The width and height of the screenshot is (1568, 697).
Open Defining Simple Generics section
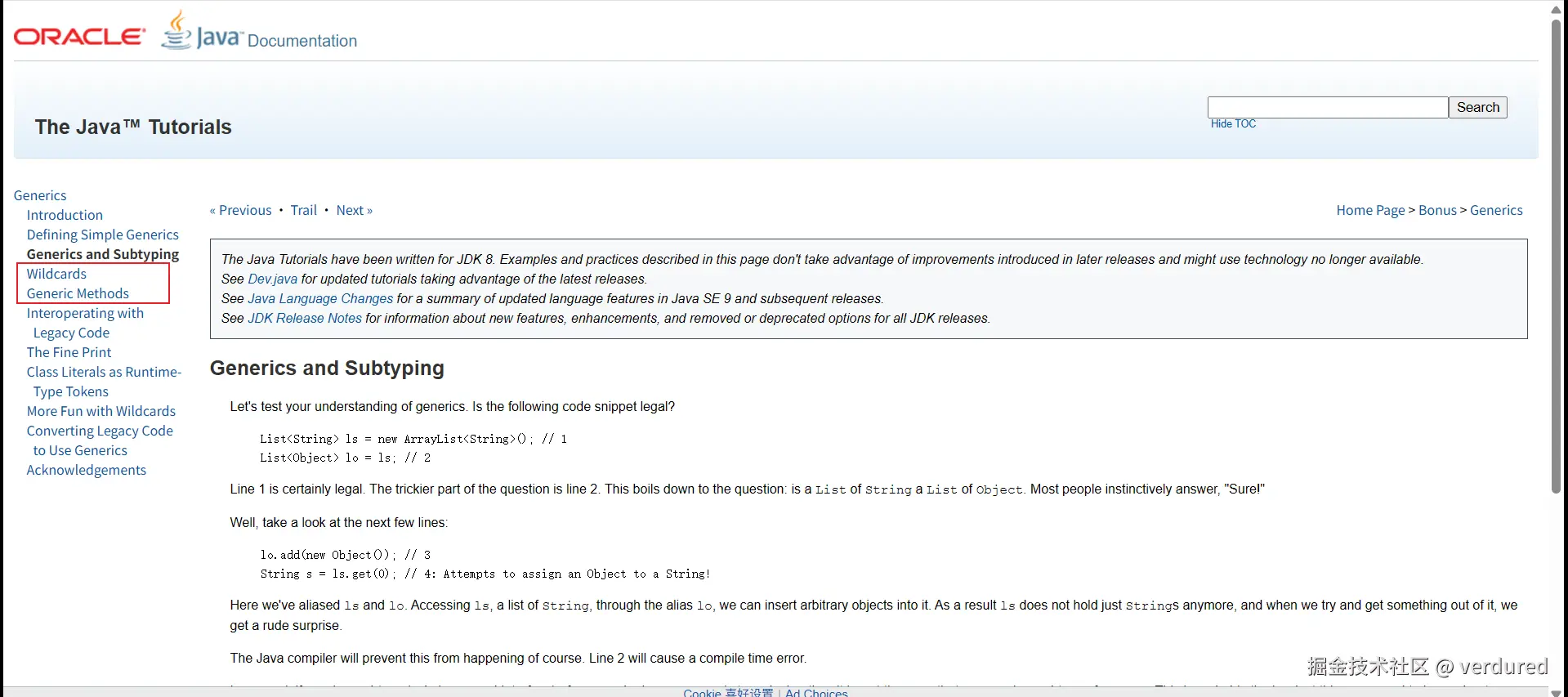click(102, 235)
